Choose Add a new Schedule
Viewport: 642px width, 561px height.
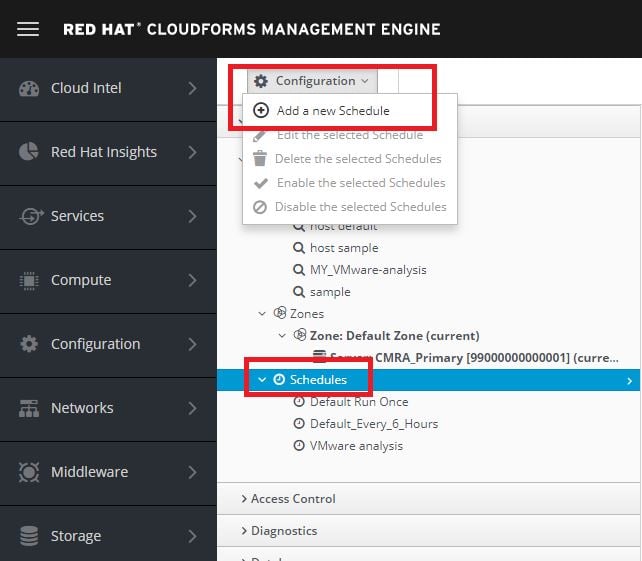[350, 111]
